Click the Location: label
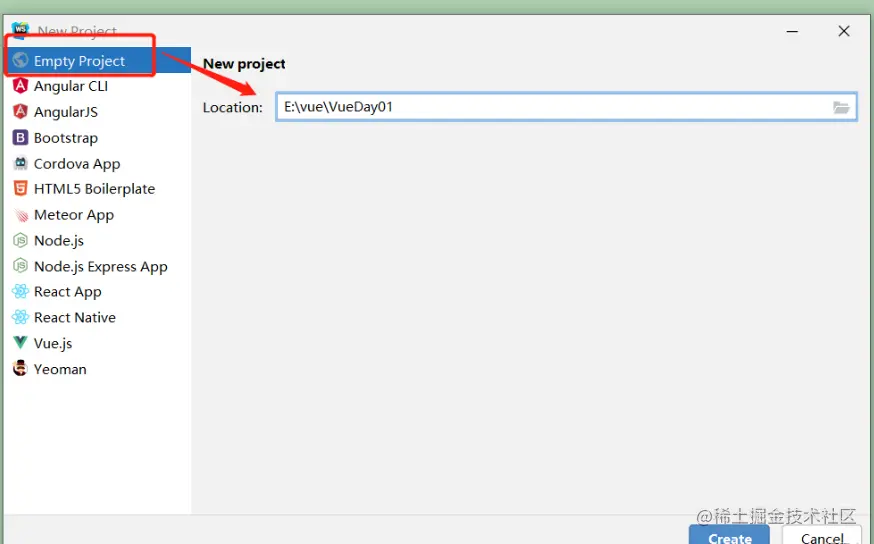Viewport: 874px width, 544px height. tap(232, 107)
